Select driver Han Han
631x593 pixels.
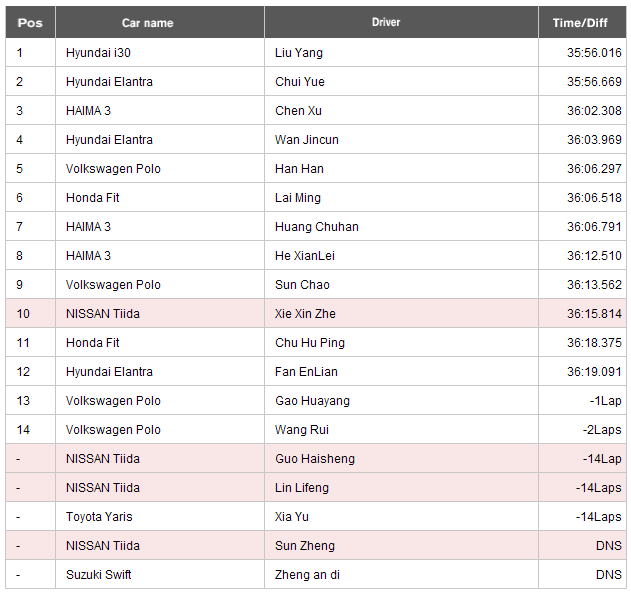click(x=299, y=169)
